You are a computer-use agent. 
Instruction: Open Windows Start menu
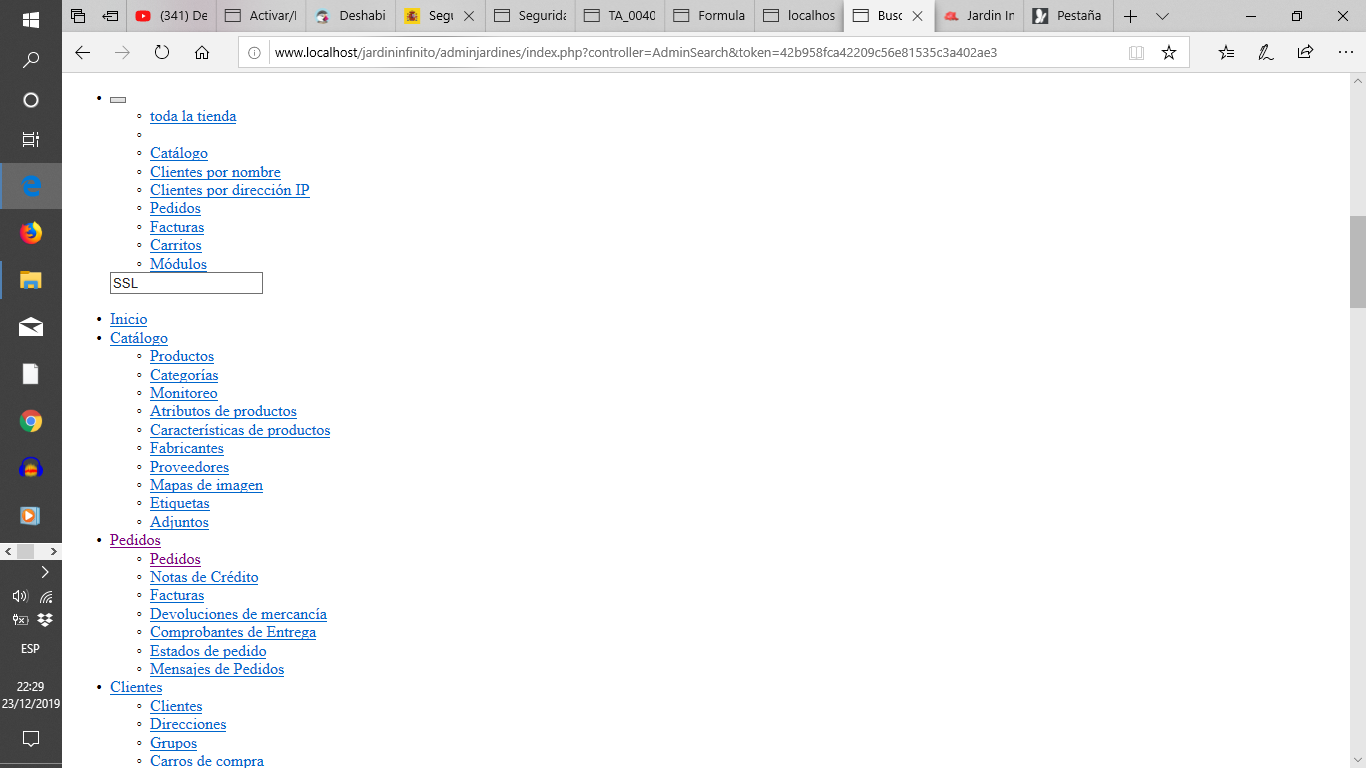click(31, 20)
